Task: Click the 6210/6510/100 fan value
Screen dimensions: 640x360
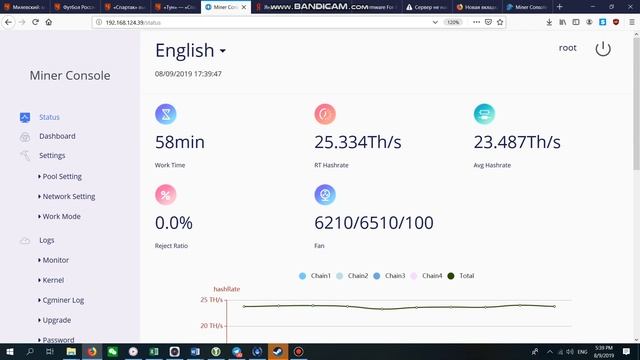Action: (374, 223)
